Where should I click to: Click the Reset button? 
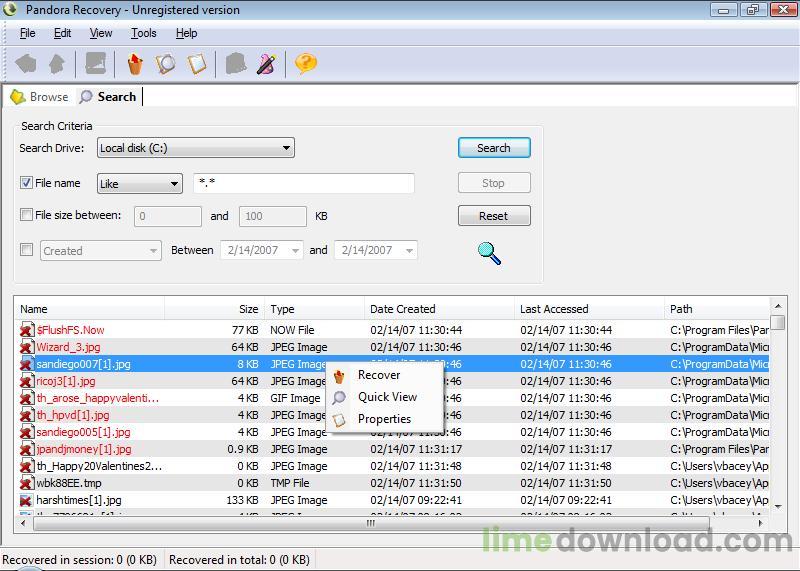coord(494,216)
